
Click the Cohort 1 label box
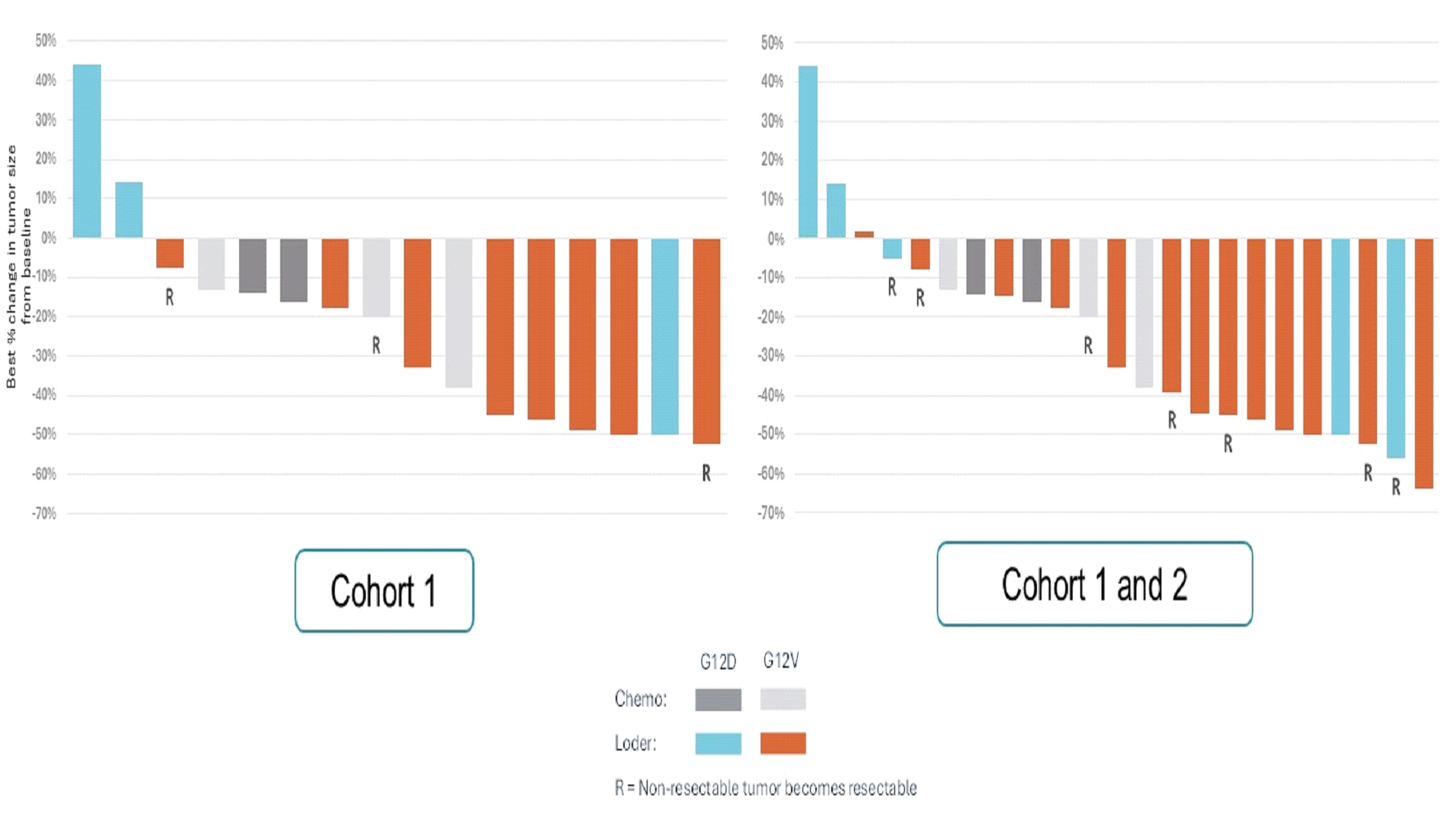(383, 590)
